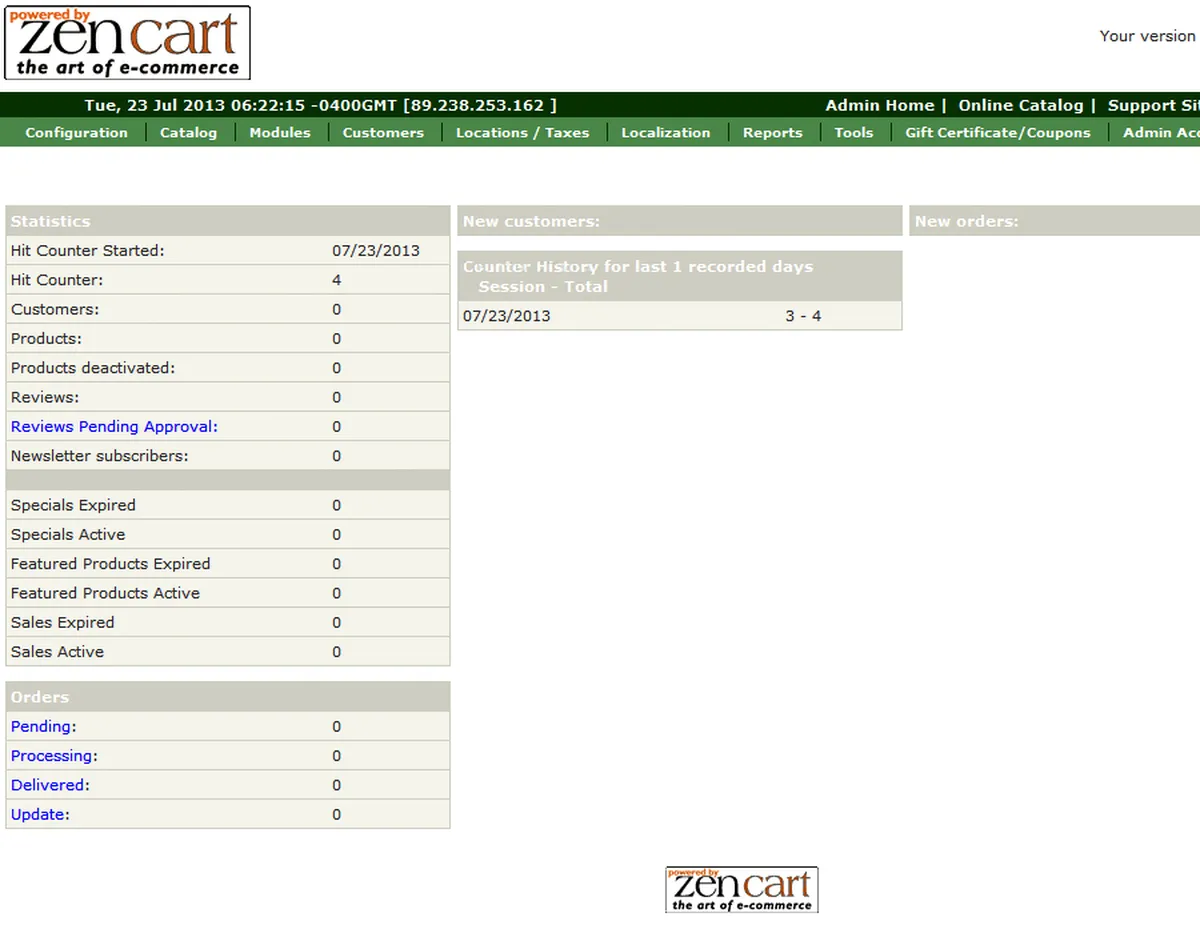Click the Sales Active label
Viewport: 1200px width, 933px height.
(57, 652)
